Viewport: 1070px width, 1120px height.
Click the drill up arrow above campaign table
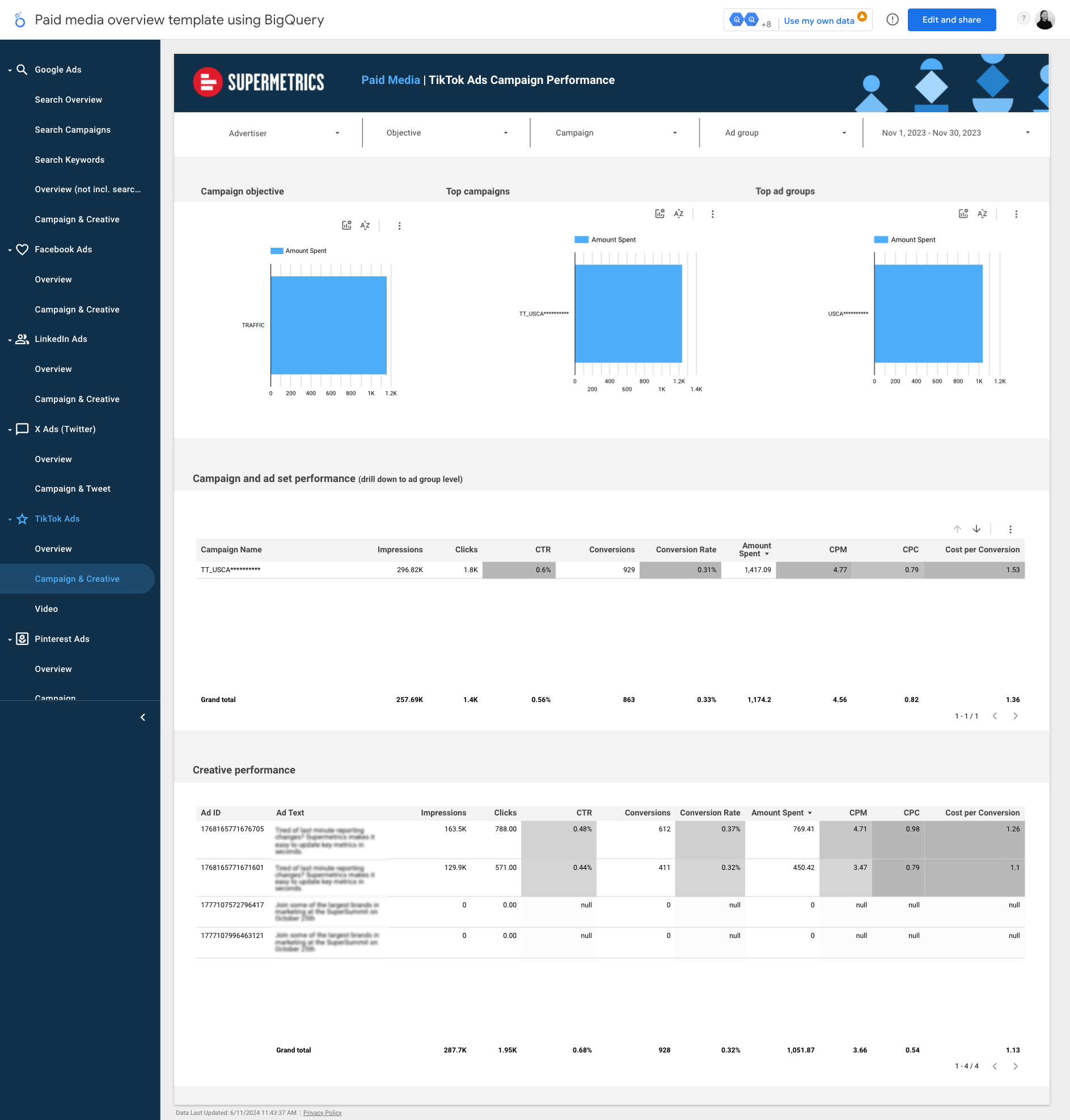[x=957, y=529]
